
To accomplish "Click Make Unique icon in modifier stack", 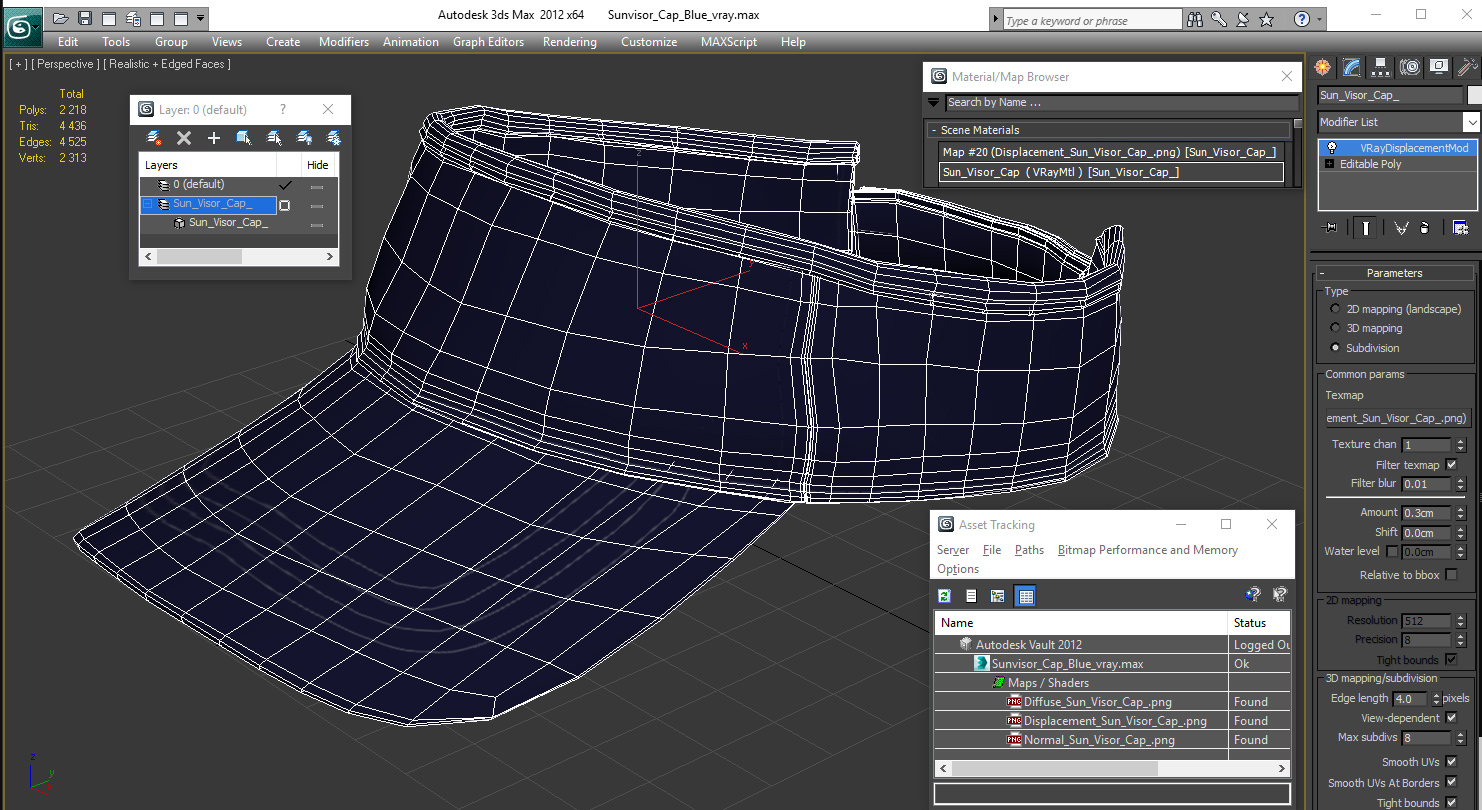I will pos(1401,228).
